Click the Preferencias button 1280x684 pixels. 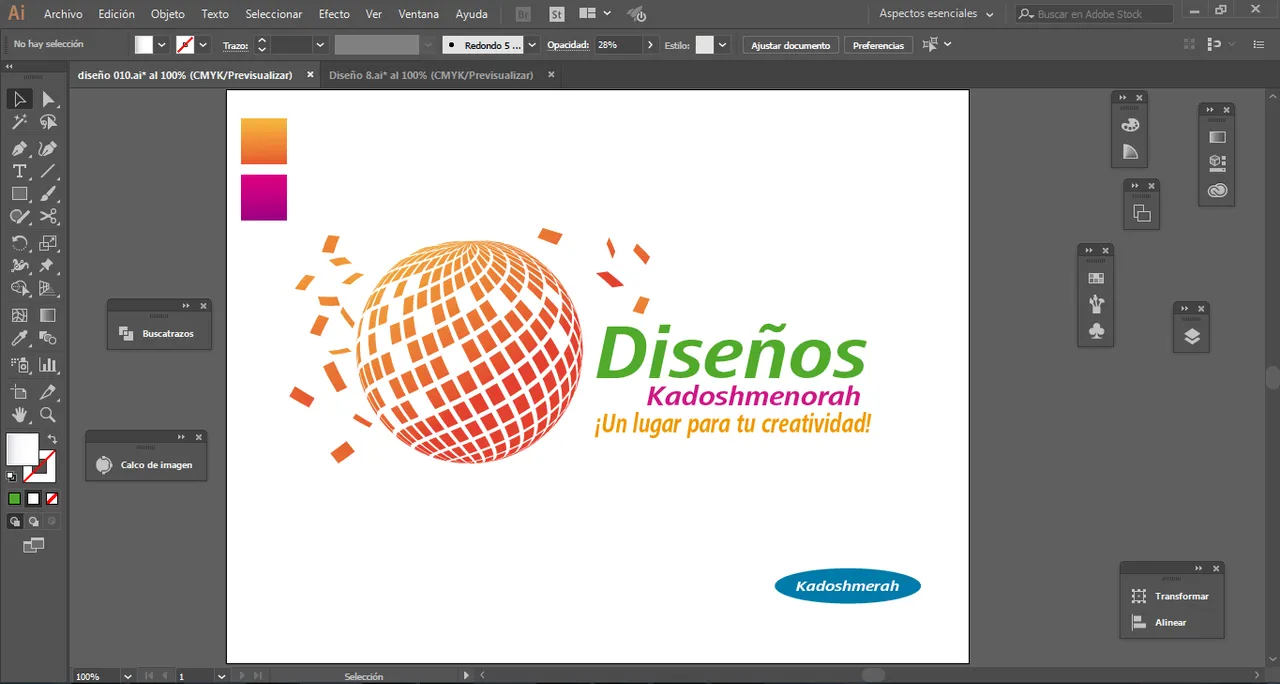(x=878, y=45)
